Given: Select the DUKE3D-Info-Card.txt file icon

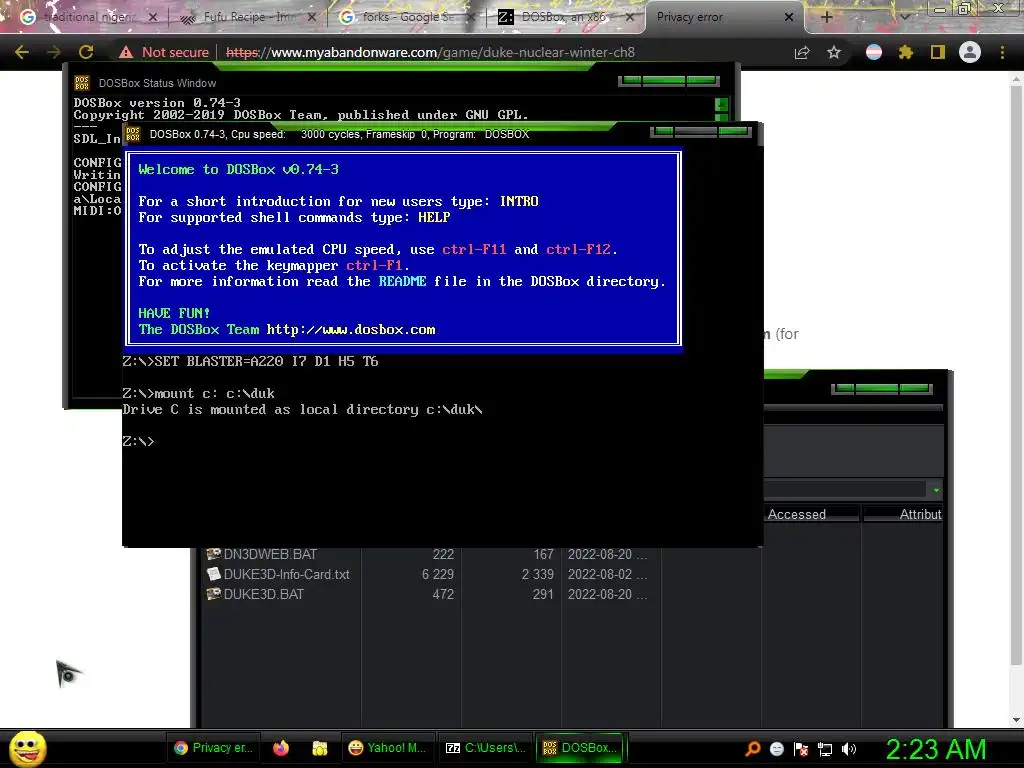Looking at the screenshot, I should click(214, 574).
